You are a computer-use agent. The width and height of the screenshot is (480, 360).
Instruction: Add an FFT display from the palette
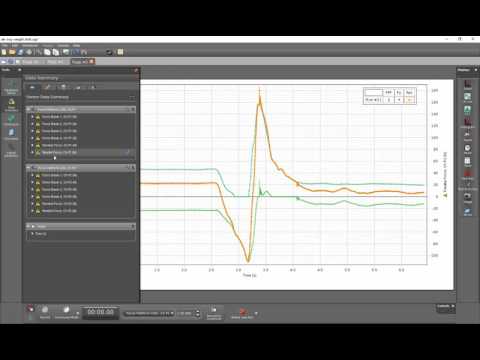[x=468, y=110]
